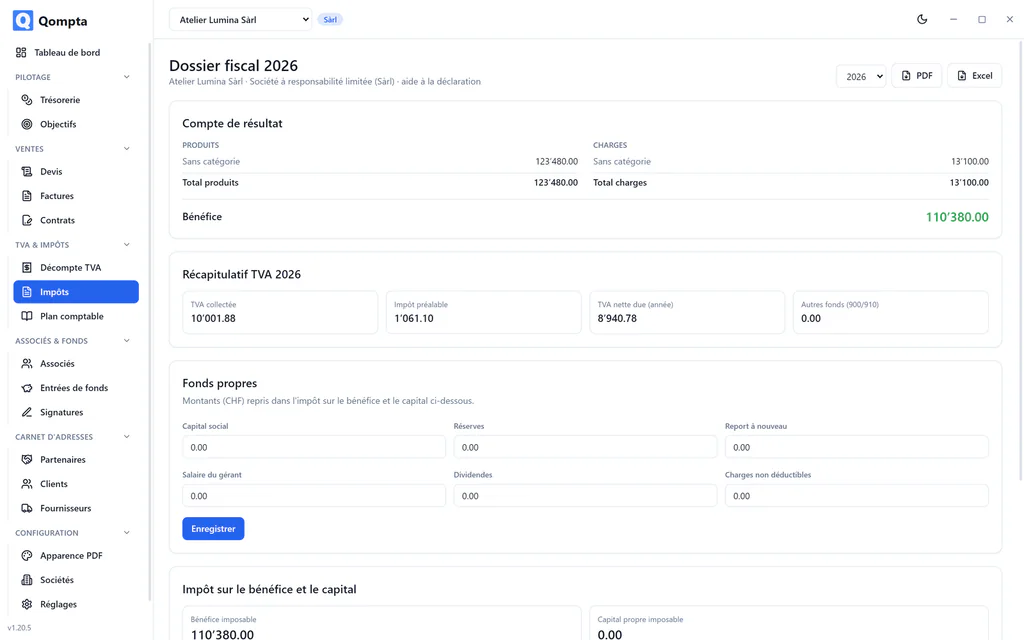Open the Tableau de bord page
The width and height of the screenshot is (1024, 640).
pos(76,52)
